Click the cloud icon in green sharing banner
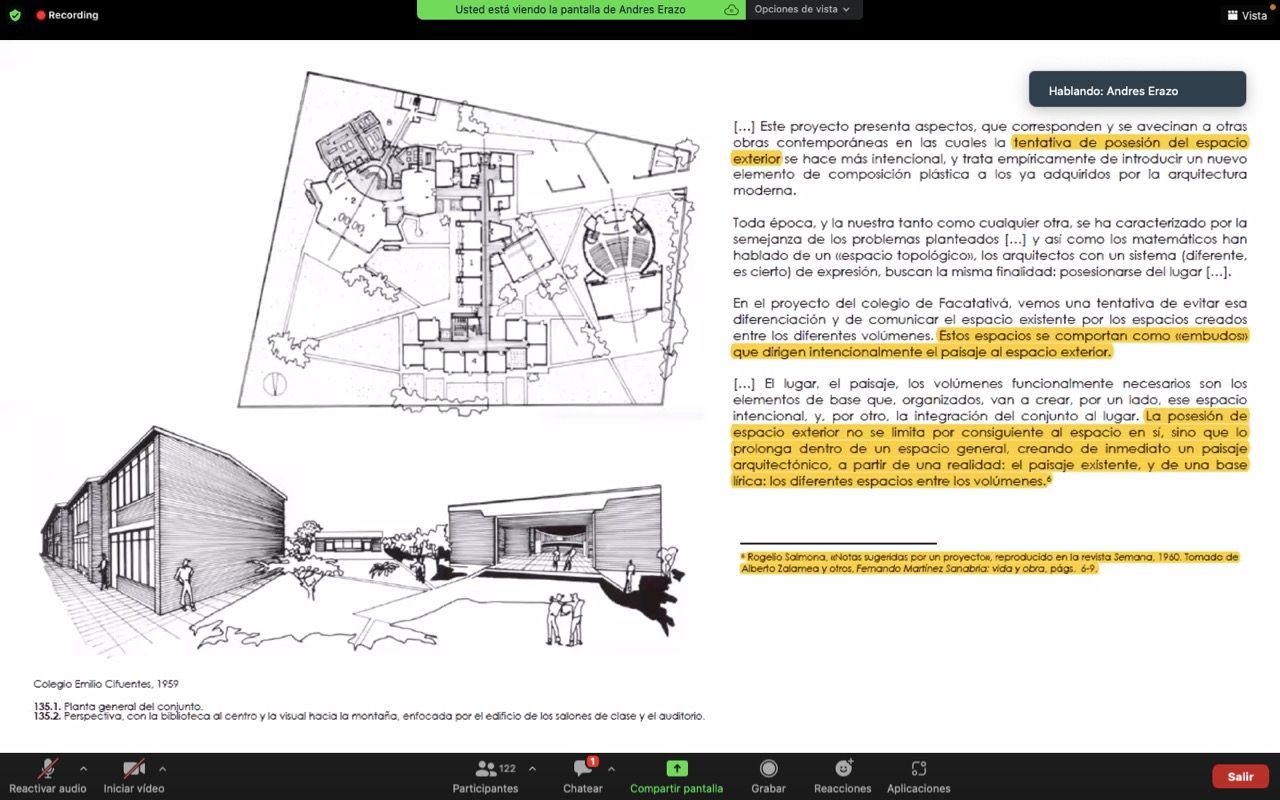The height and width of the screenshot is (800, 1280). pos(732,9)
